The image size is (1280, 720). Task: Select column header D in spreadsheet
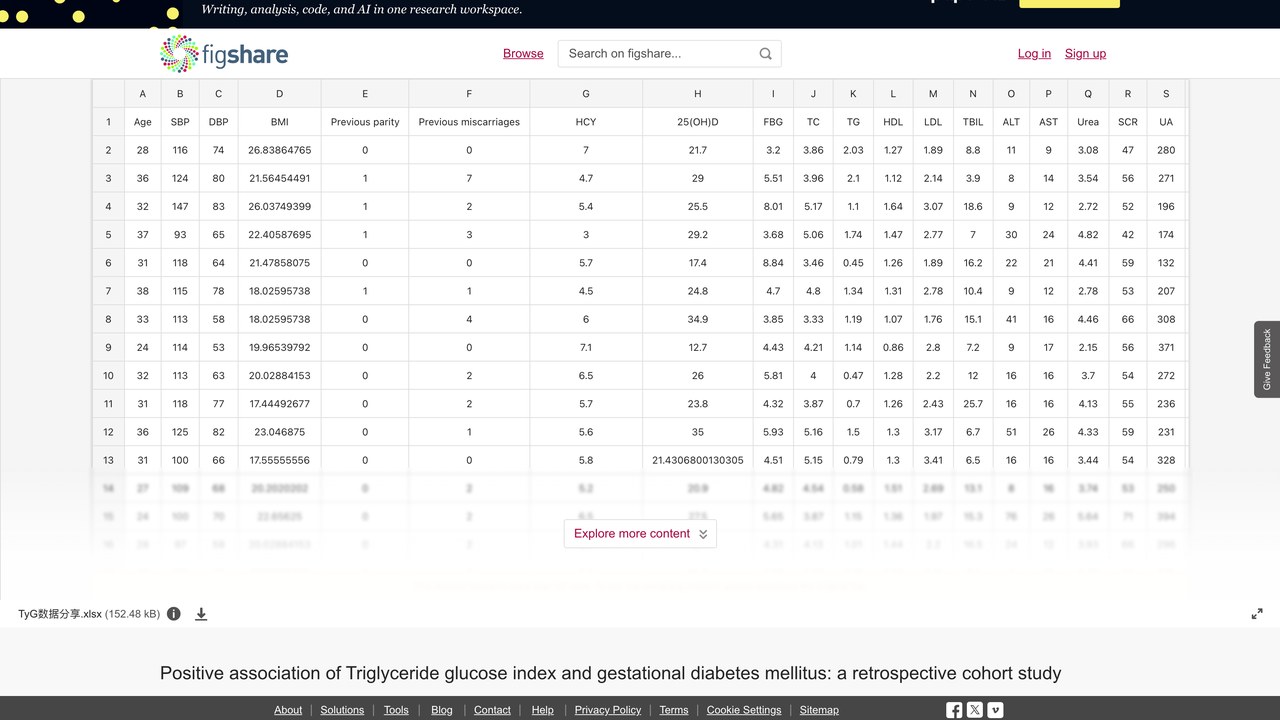point(279,94)
